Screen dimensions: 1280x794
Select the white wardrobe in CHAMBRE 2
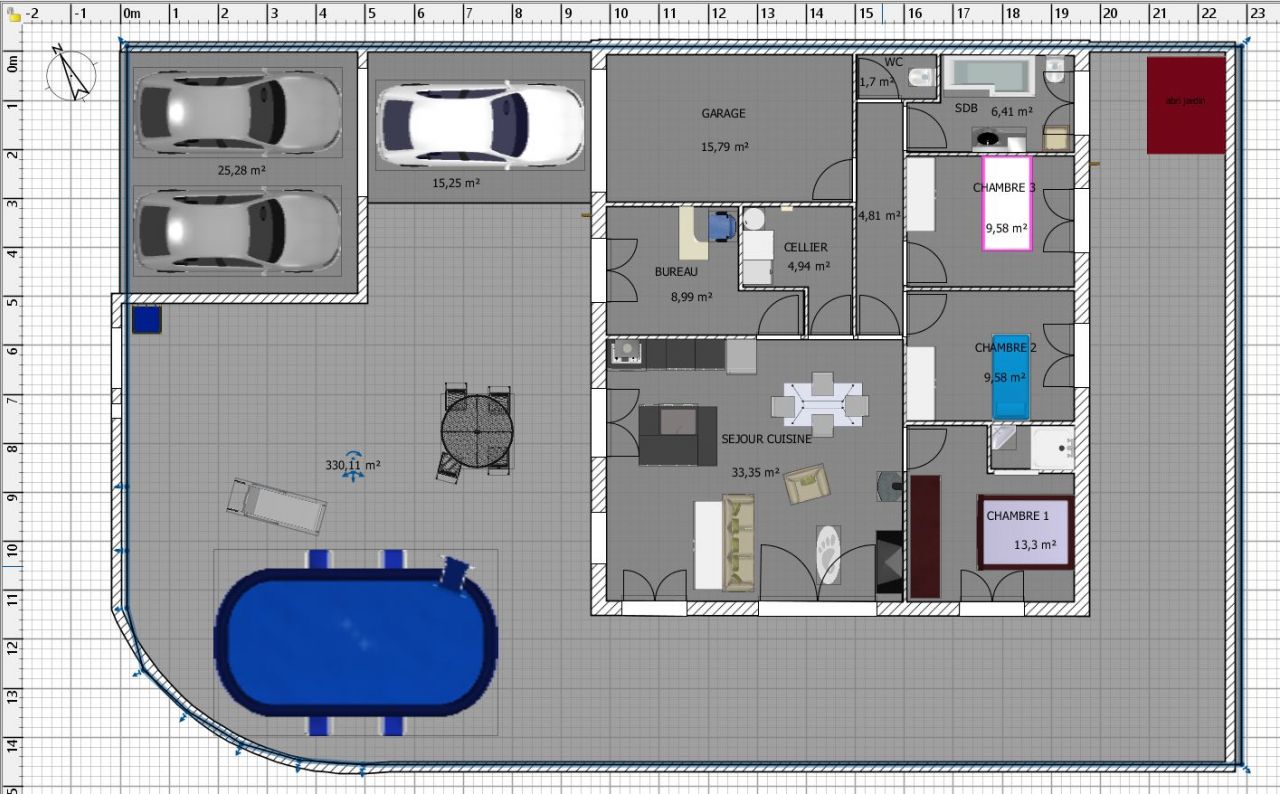921,383
